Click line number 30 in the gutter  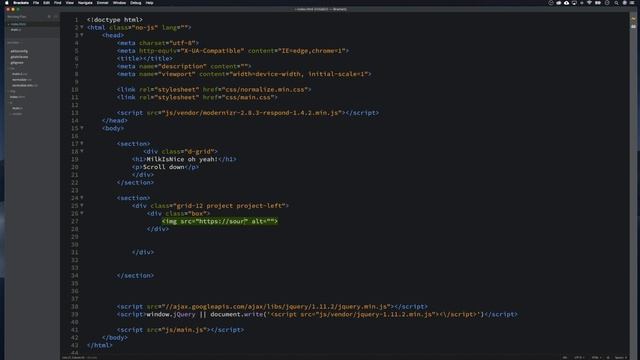click(74, 244)
